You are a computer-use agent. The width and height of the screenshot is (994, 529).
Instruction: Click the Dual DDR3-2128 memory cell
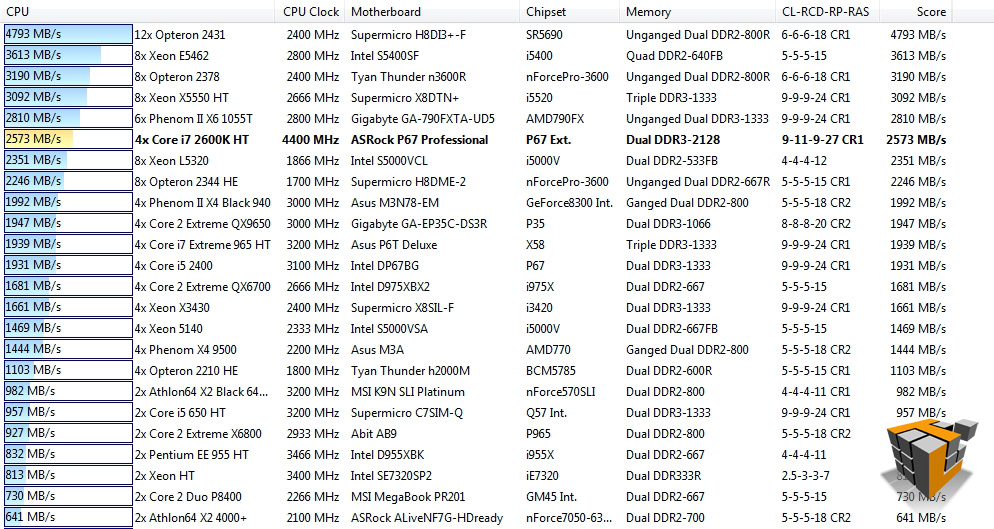coord(673,140)
